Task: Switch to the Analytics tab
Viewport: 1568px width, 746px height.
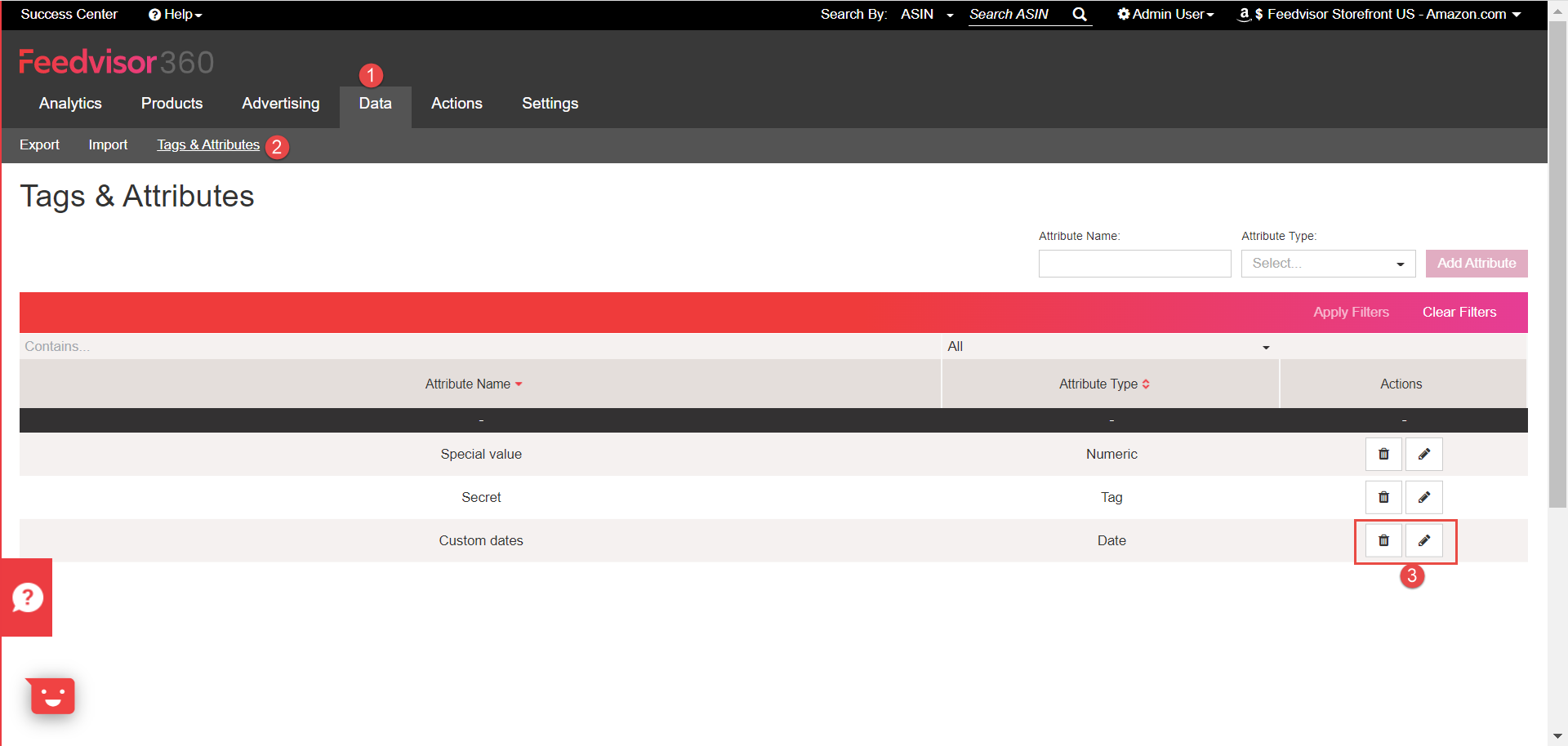Action: point(70,104)
